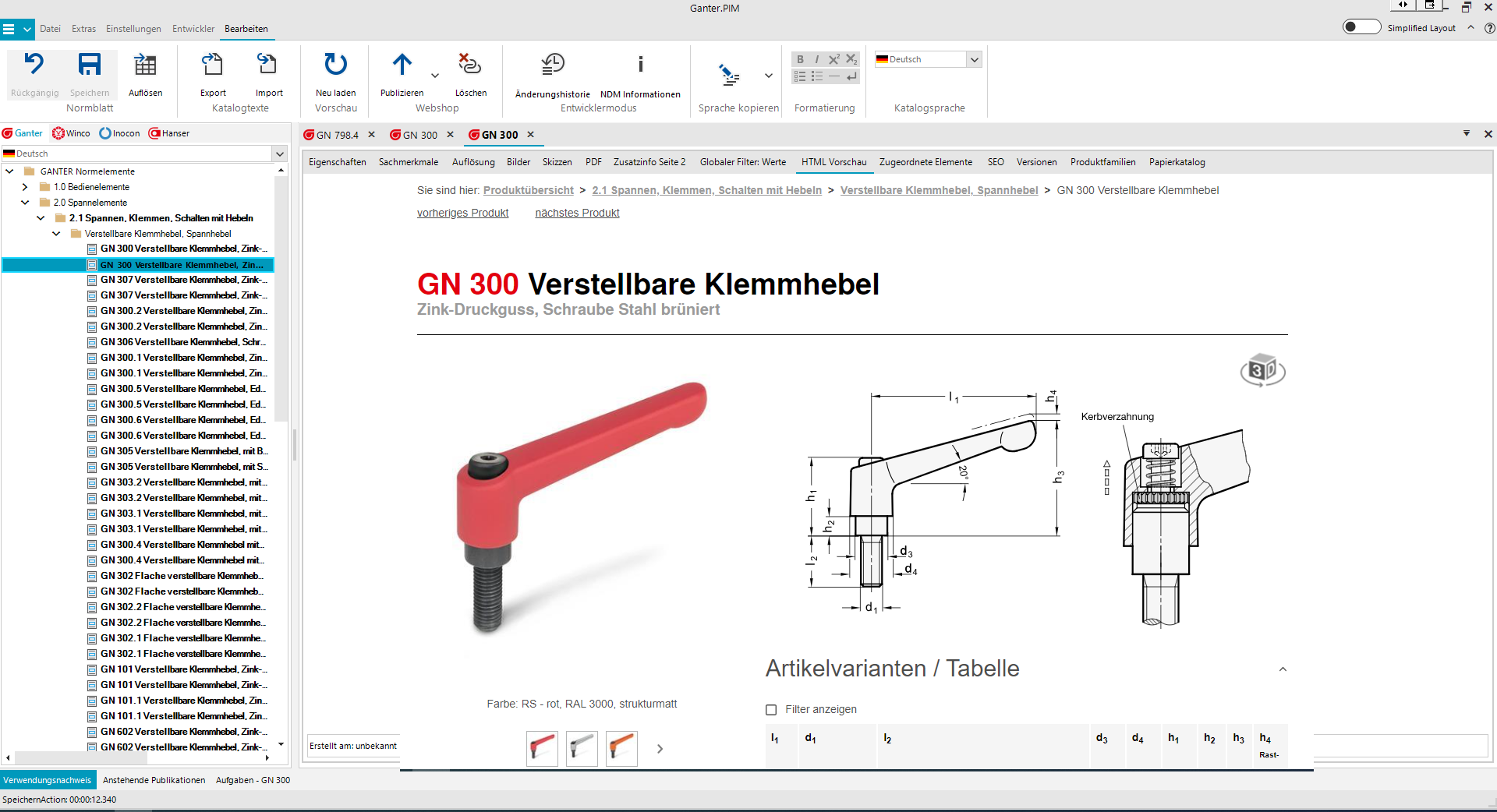Viewport: 1497px width, 812px height.
Task: Collapse the Artikelvarianten / Tabelle section
Action: [1283, 669]
